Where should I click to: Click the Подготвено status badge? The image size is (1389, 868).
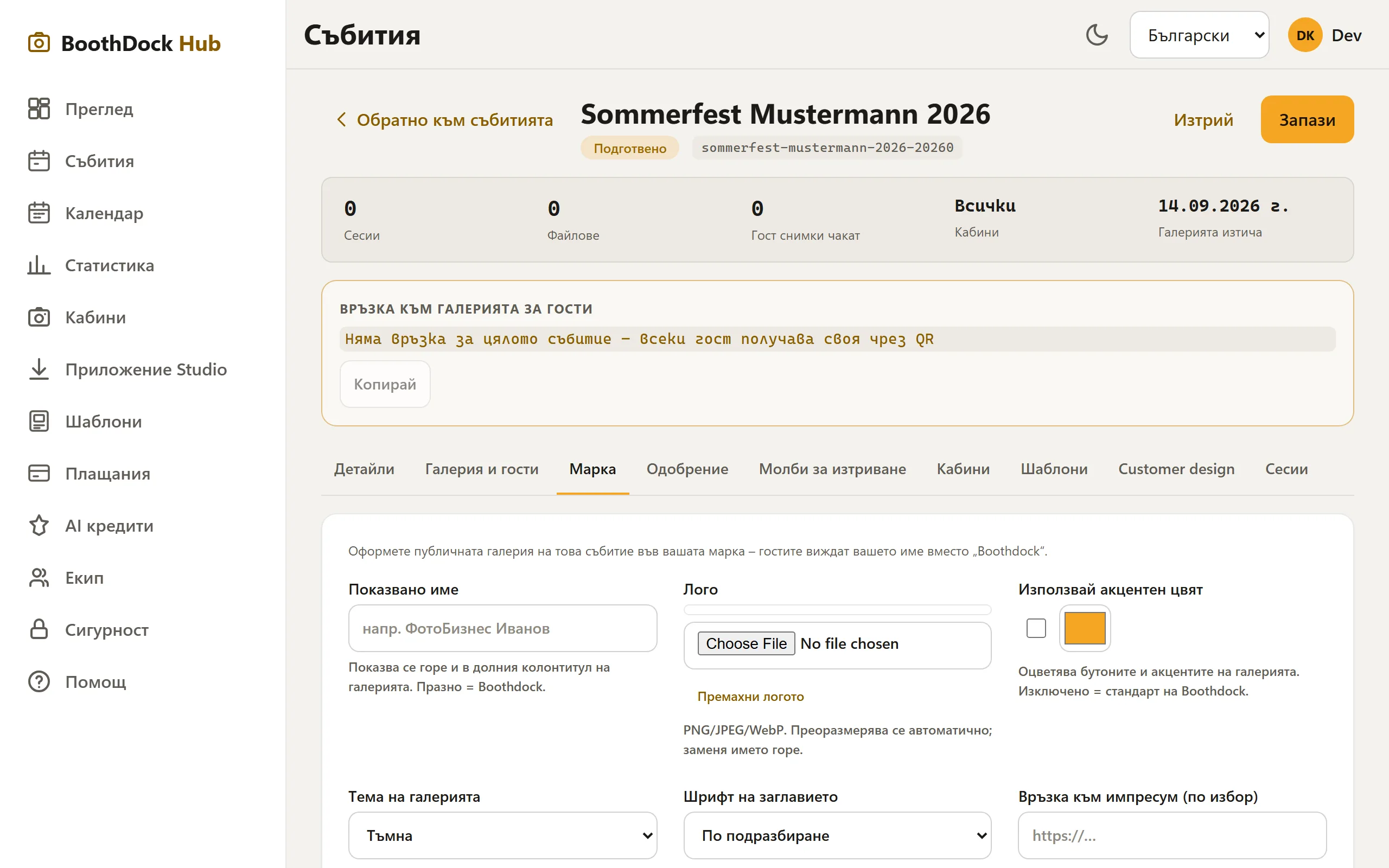pos(629,148)
